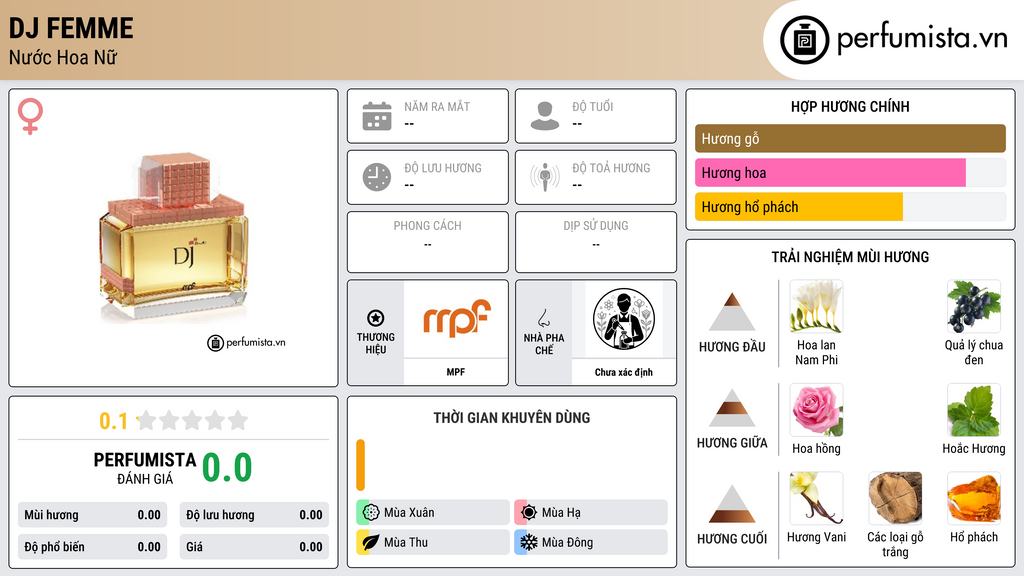Viewport: 1024px width, 576px height.
Task: Click the person icon for Độ tuổi
Action: point(545,116)
